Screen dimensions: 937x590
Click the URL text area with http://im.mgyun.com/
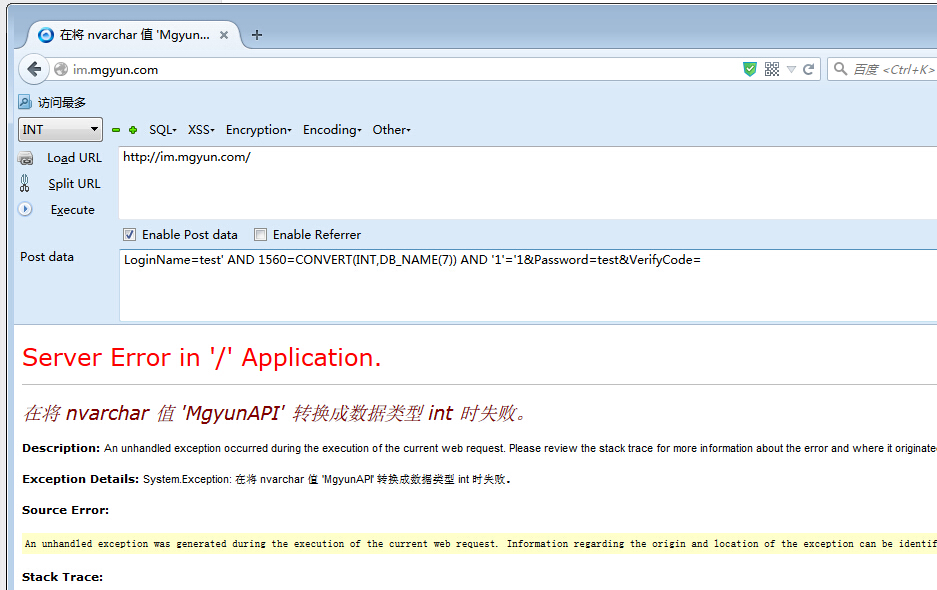click(x=528, y=183)
